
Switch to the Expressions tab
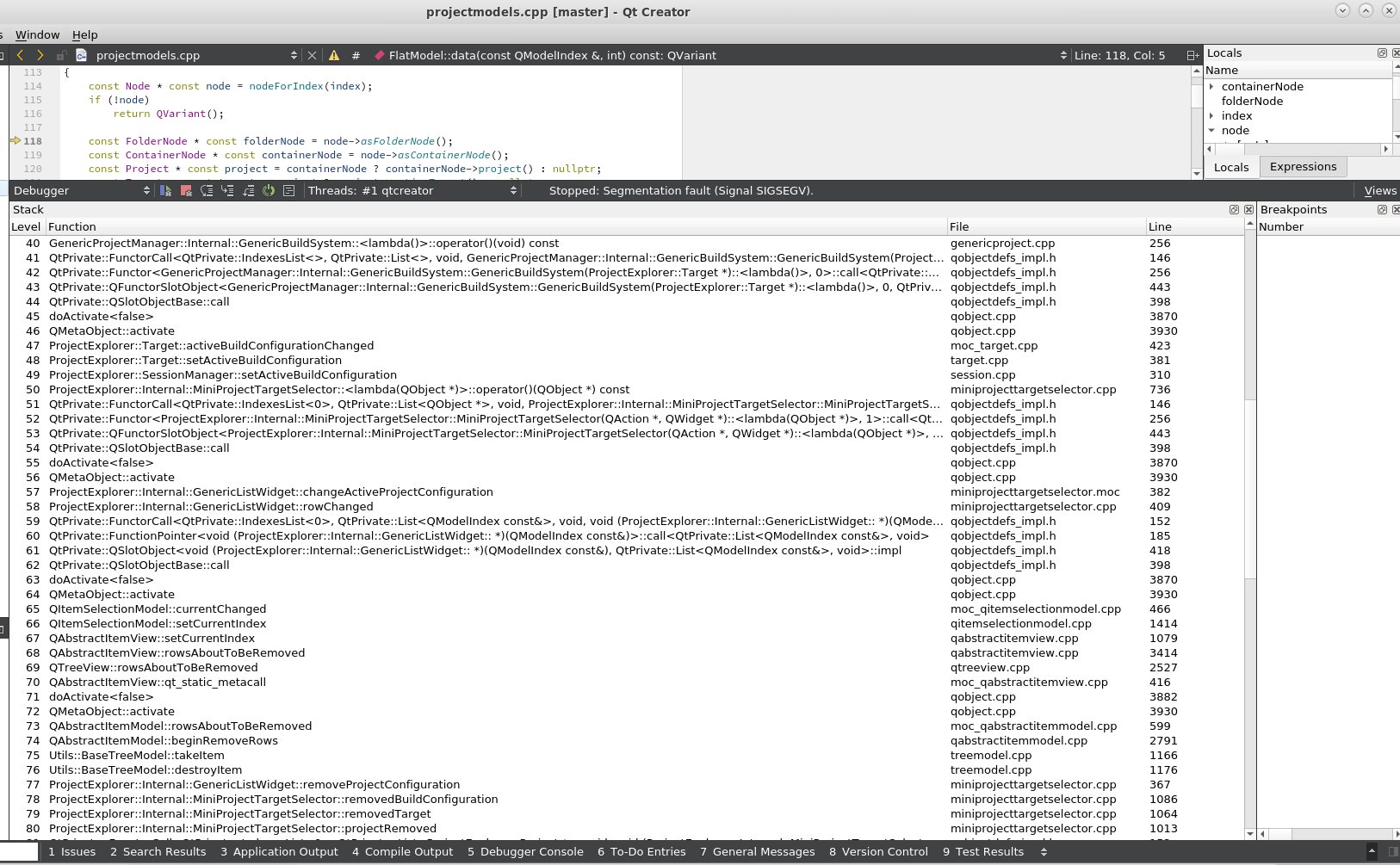[x=1303, y=167]
